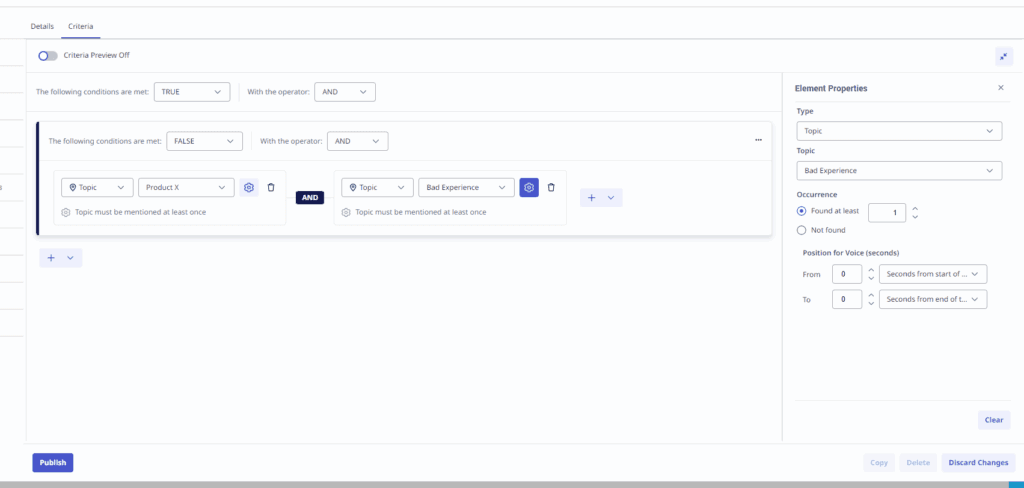Toggle Criteria Preview switch
Viewport: 1024px width, 488px height.
tap(48, 56)
